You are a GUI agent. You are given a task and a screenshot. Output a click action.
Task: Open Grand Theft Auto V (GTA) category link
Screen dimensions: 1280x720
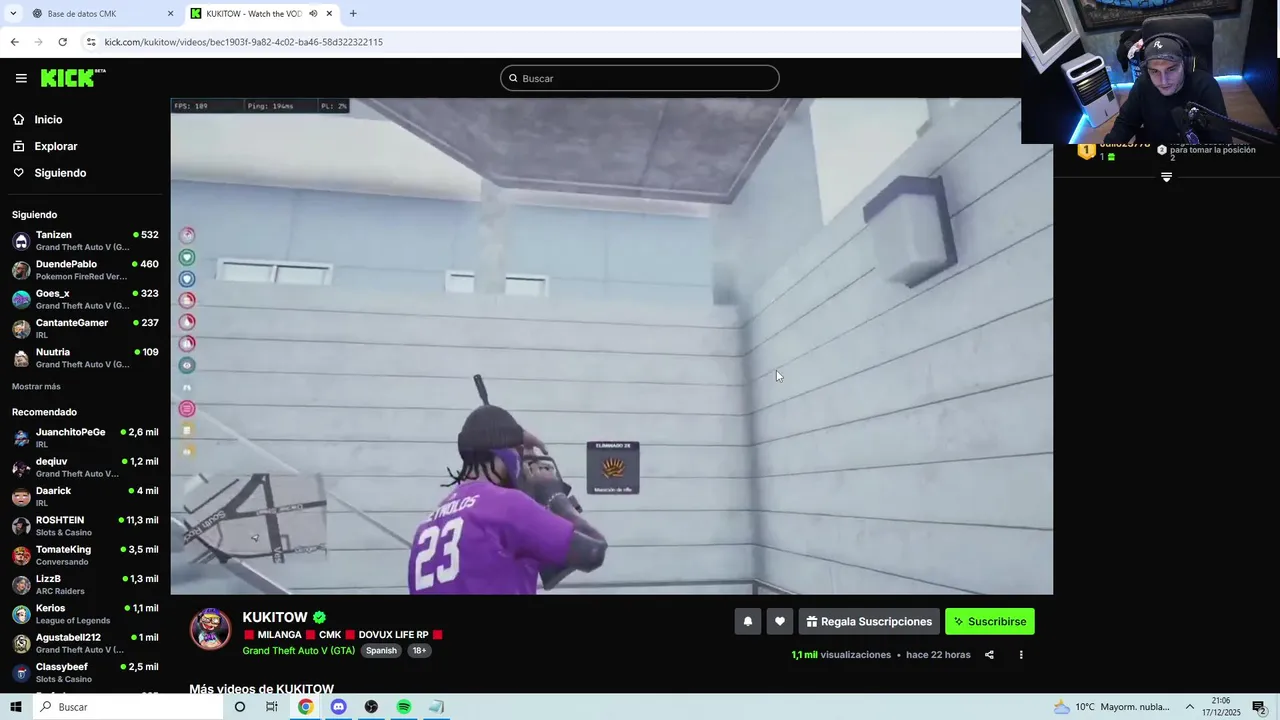(299, 650)
